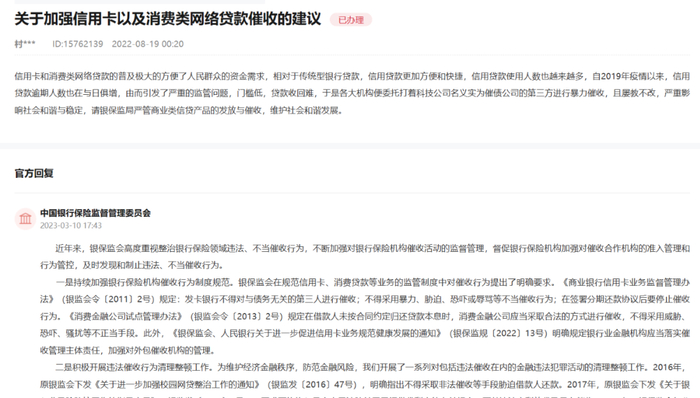
Task: Click the username 村***
Action: pyautogui.click(x=25, y=44)
